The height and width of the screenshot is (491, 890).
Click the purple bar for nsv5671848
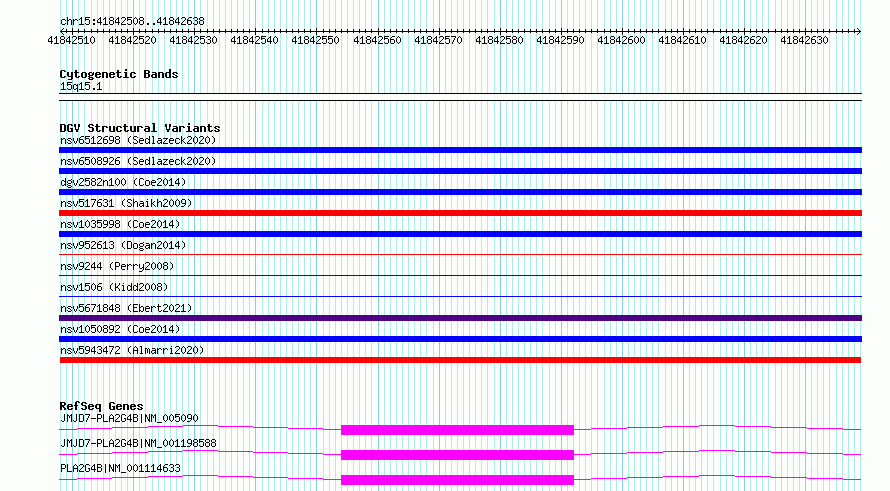pyautogui.click(x=460, y=318)
